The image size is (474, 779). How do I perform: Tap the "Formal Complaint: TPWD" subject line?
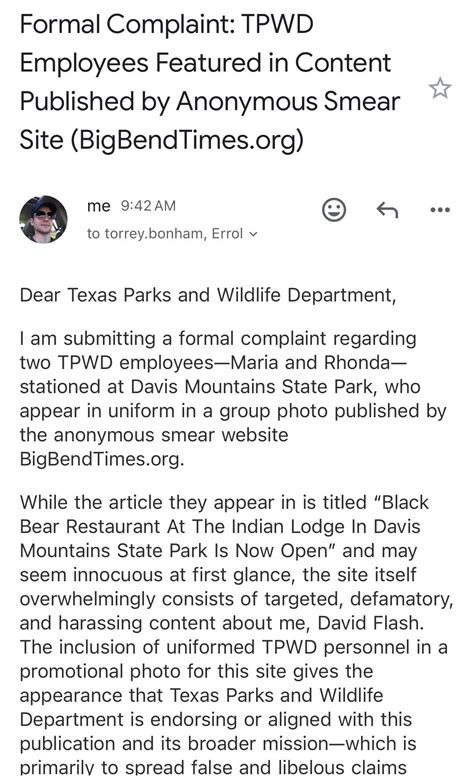pyautogui.click(x=166, y=24)
